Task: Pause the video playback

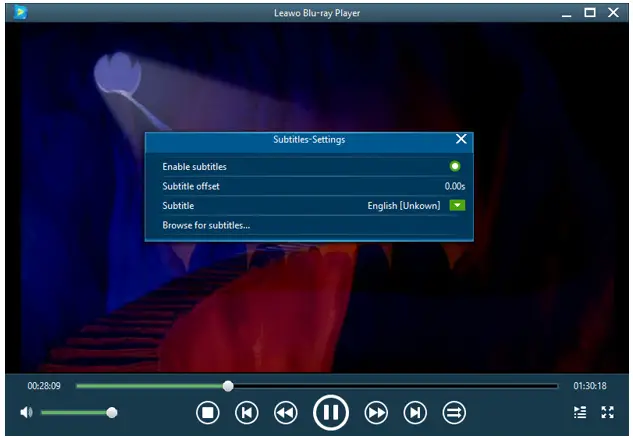Action: 331,413
